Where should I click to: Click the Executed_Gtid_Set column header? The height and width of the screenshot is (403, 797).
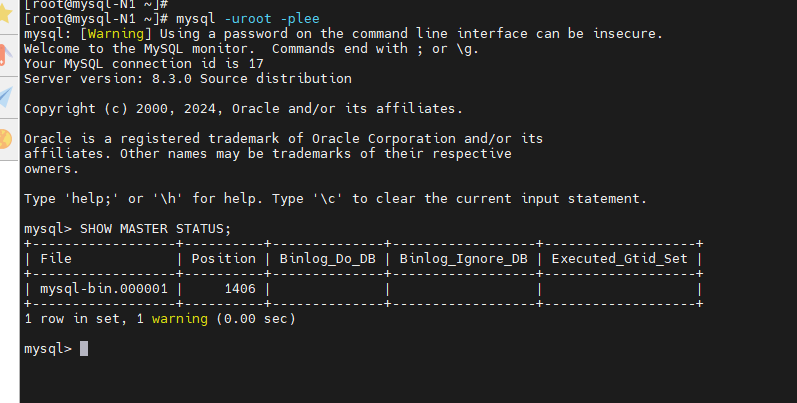[x=620, y=259]
